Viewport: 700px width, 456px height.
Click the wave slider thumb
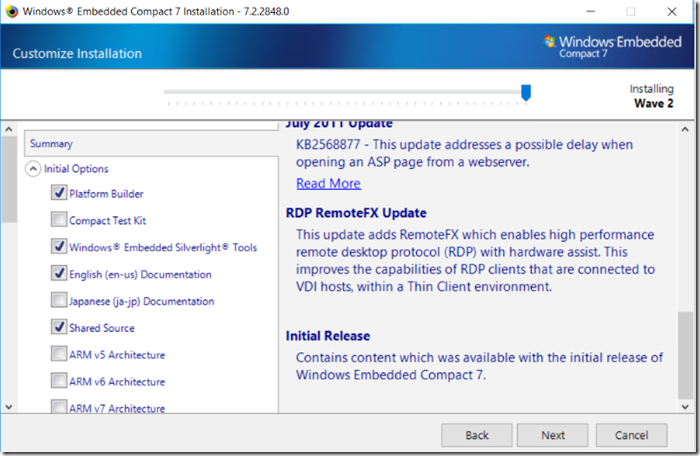tap(526, 93)
